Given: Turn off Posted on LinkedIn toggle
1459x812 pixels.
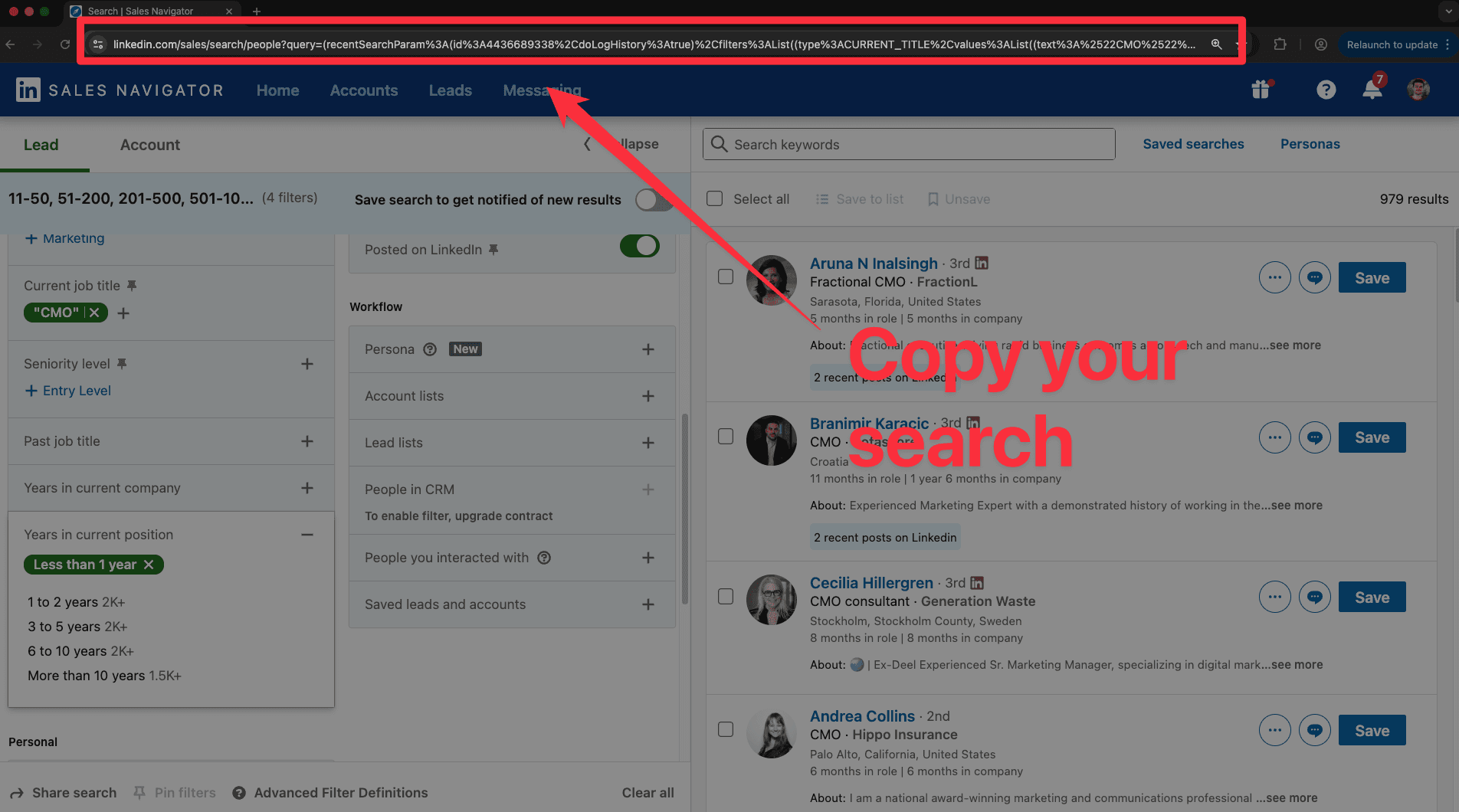Looking at the screenshot, I should (640, 246).
